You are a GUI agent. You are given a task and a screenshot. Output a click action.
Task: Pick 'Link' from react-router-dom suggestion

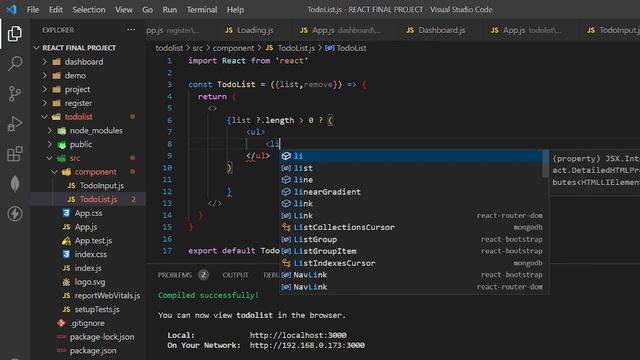[411, 216]
